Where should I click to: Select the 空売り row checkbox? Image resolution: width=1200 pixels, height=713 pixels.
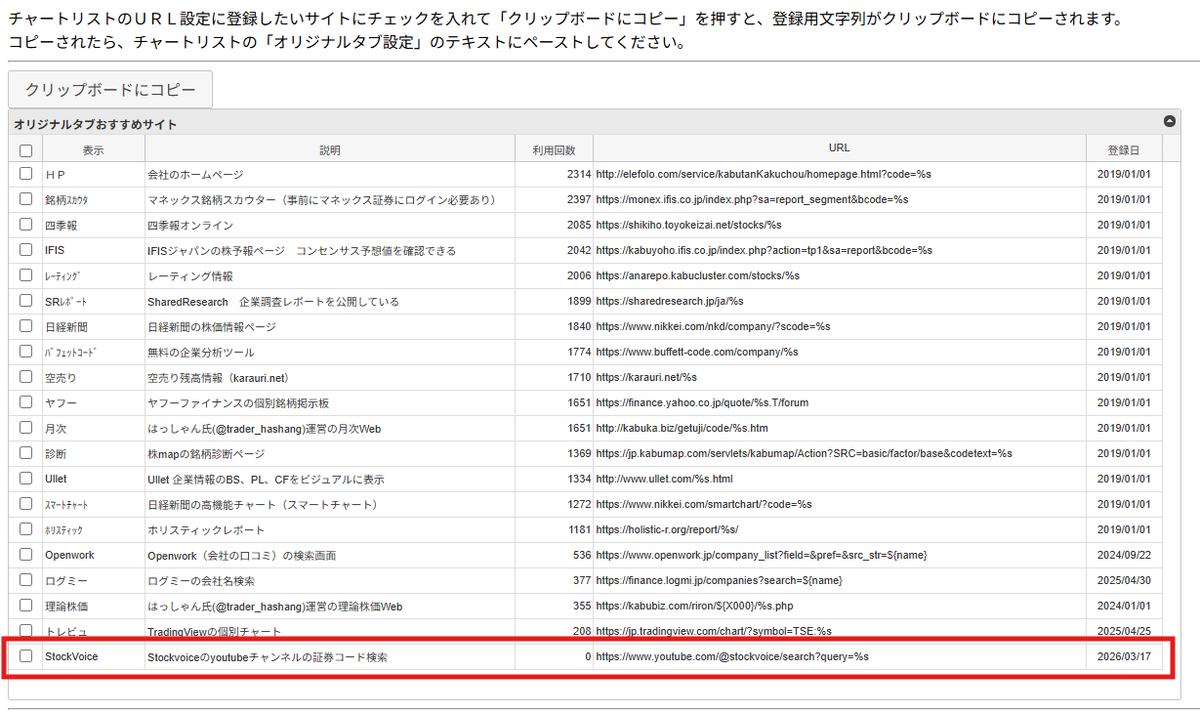coord(26,377)
